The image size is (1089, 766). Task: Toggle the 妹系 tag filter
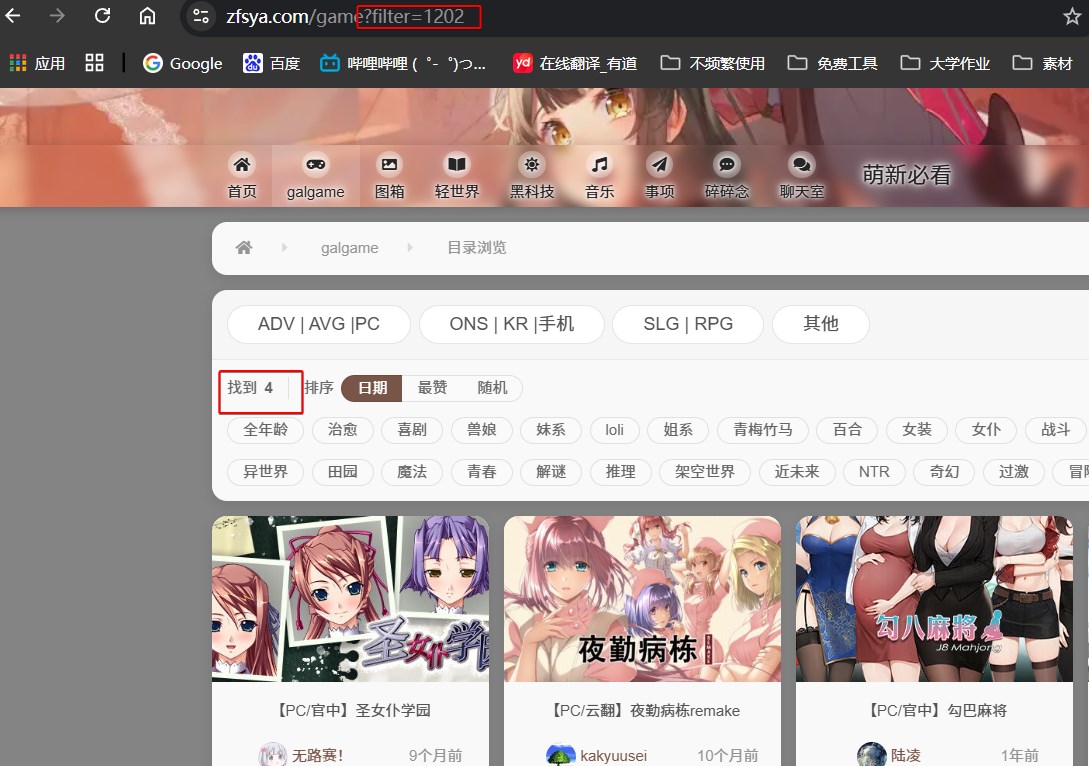tap(551, 430)
